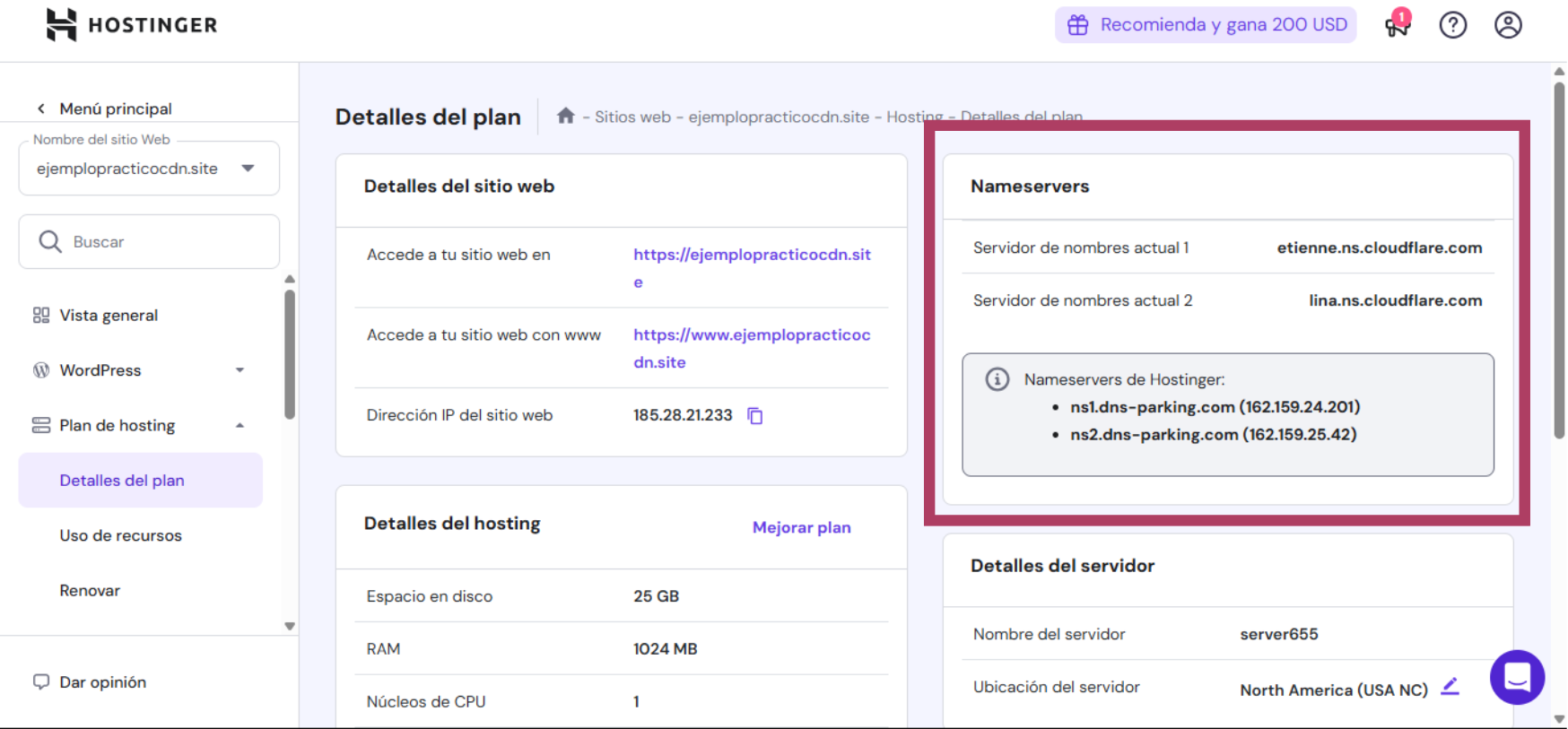The height and width of the screenshot is (729, 1568).
Task: Open https://www.ejemplopracticocdn.site link
Action: (752, 348)
